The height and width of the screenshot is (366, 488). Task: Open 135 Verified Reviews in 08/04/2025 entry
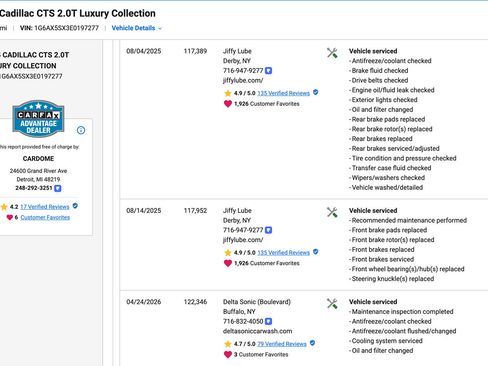(x=284, y=93)
